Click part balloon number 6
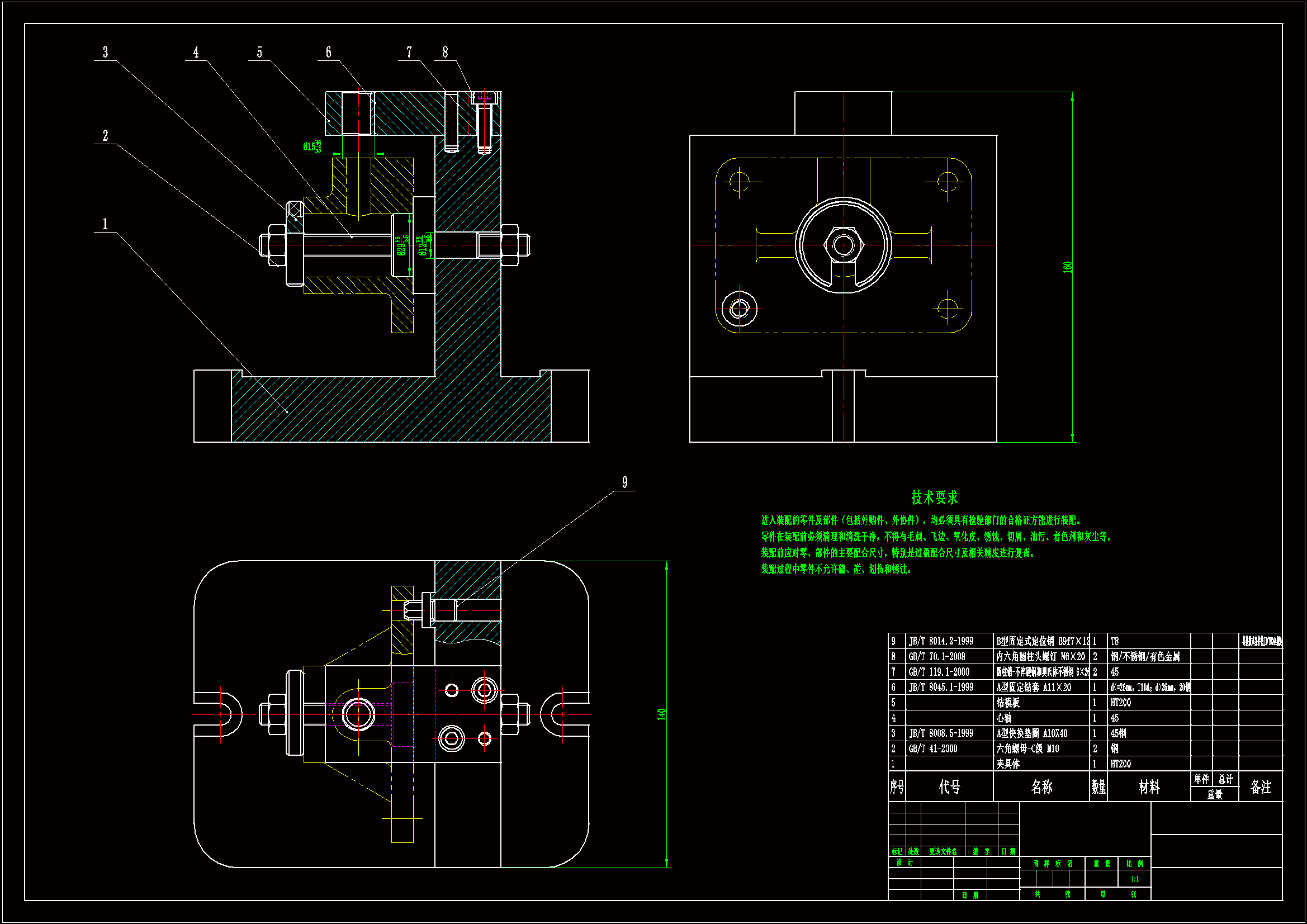The width and height of the screenshot is (1307, 924). point(329,53)
